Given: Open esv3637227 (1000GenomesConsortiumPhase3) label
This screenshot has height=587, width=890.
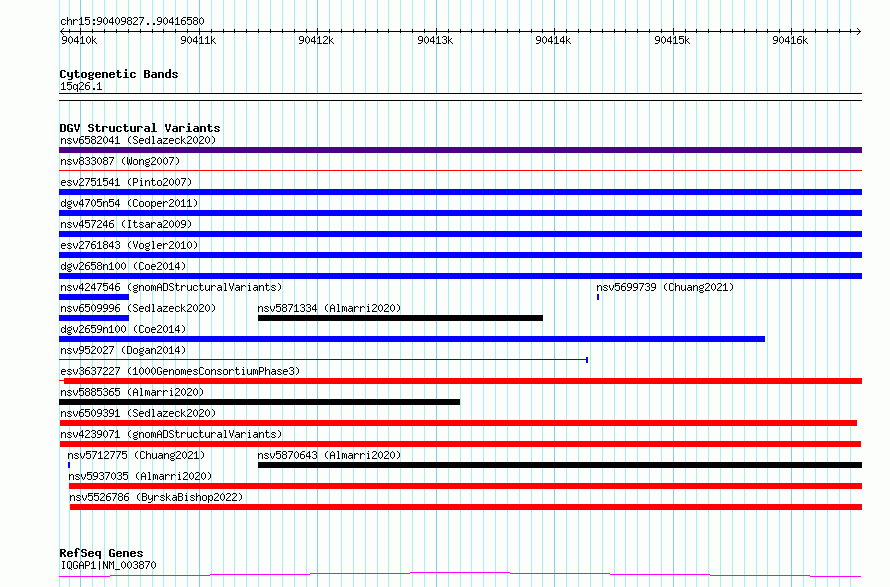Looking at the screenshot, I should [180, 371].
